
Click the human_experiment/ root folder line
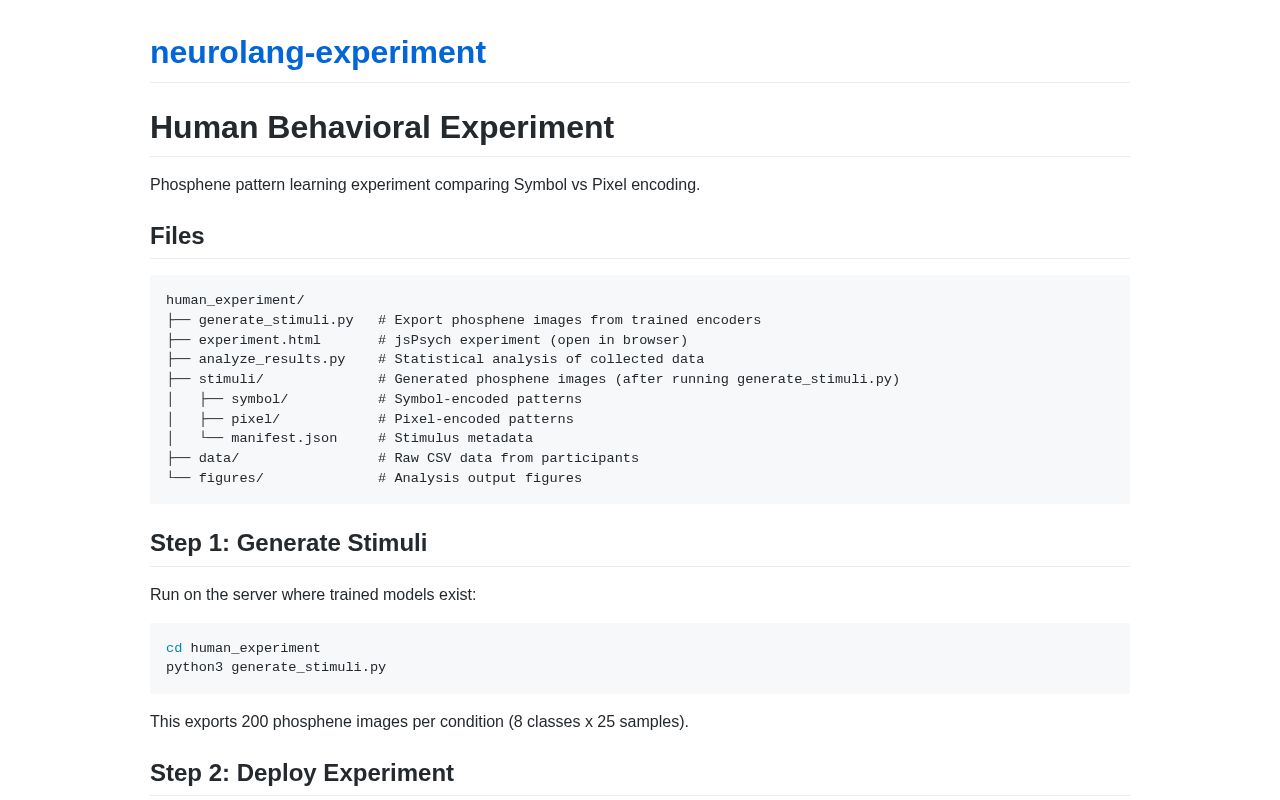(235, 301)
